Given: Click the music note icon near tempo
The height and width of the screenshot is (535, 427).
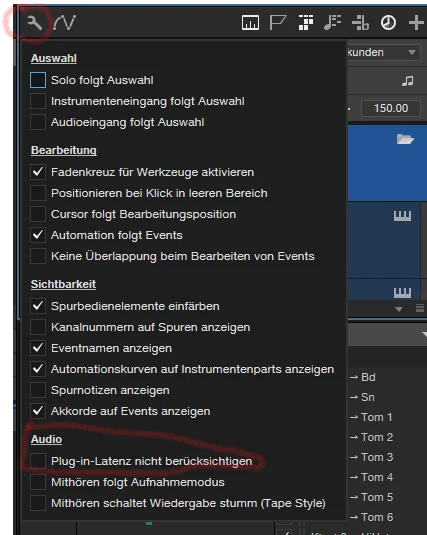Looking at the screenshot, I should pyautogui.click(x=408, y=81).
